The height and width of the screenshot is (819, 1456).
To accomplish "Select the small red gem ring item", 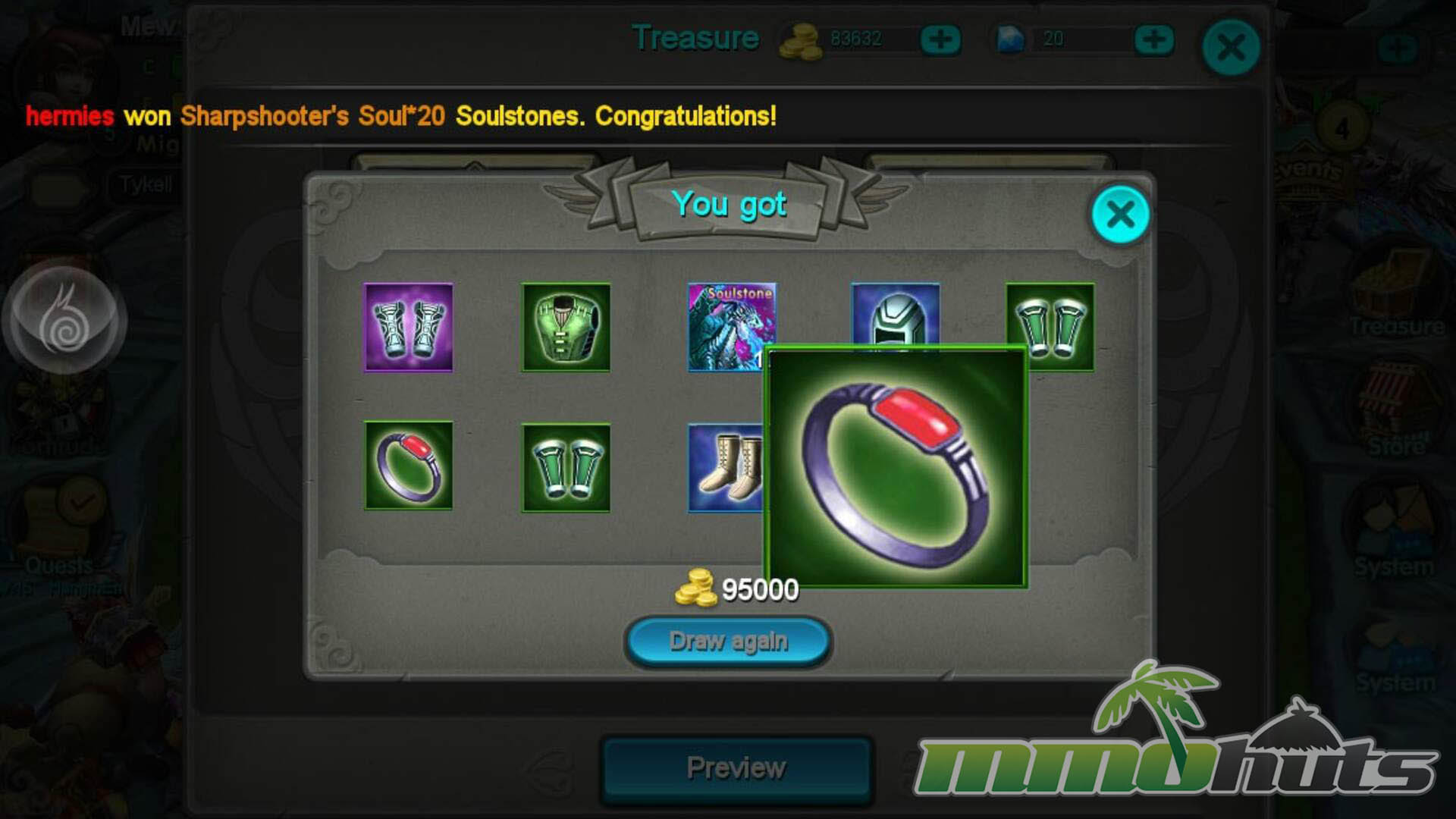I will 408,466.
